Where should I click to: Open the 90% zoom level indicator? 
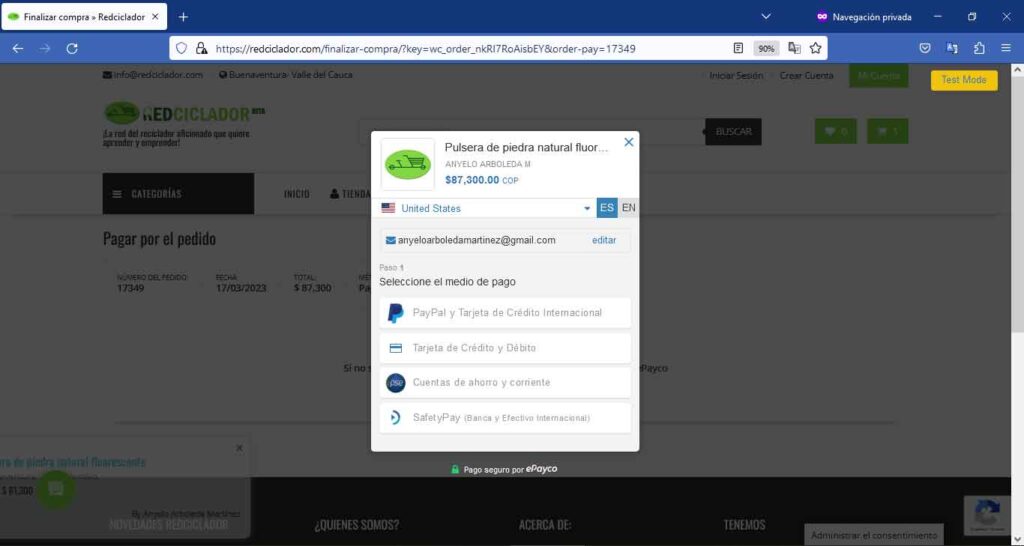coord(766,48)
